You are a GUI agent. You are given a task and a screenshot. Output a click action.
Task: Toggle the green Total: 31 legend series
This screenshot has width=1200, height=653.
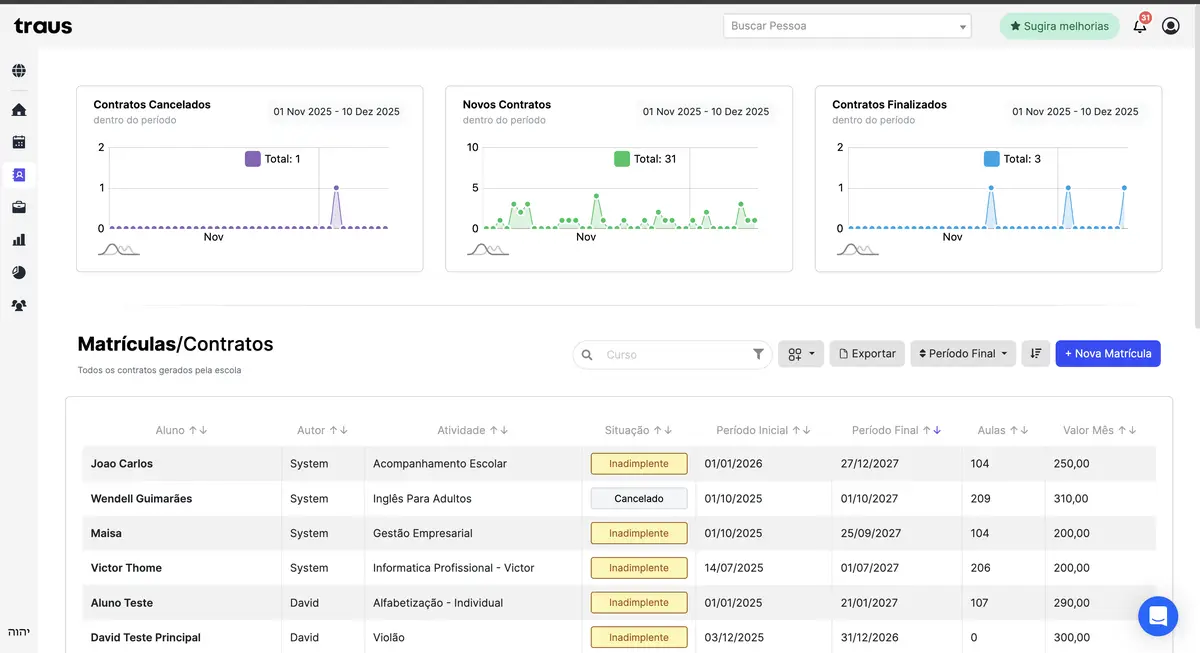click(x=644, y=159)
